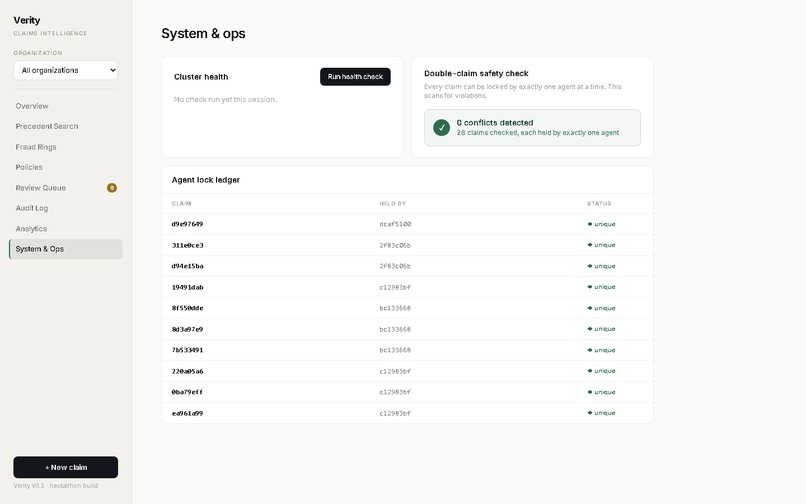Select claim 8f550dde

[187, 308]
